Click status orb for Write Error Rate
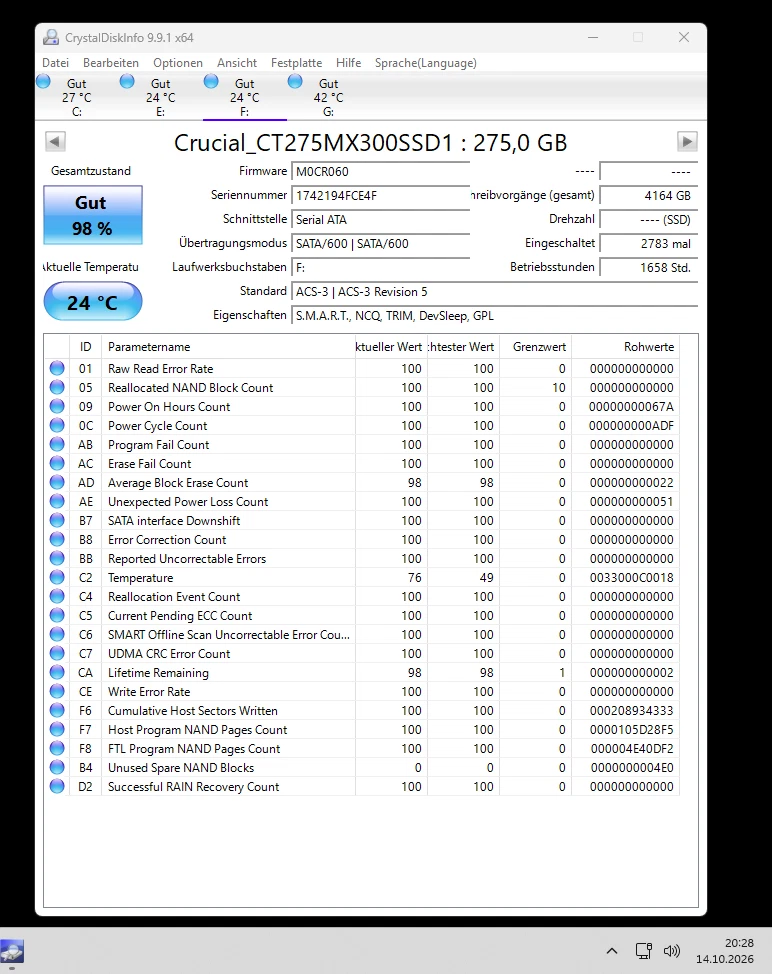The image size is (772, 974). [57, 691]
